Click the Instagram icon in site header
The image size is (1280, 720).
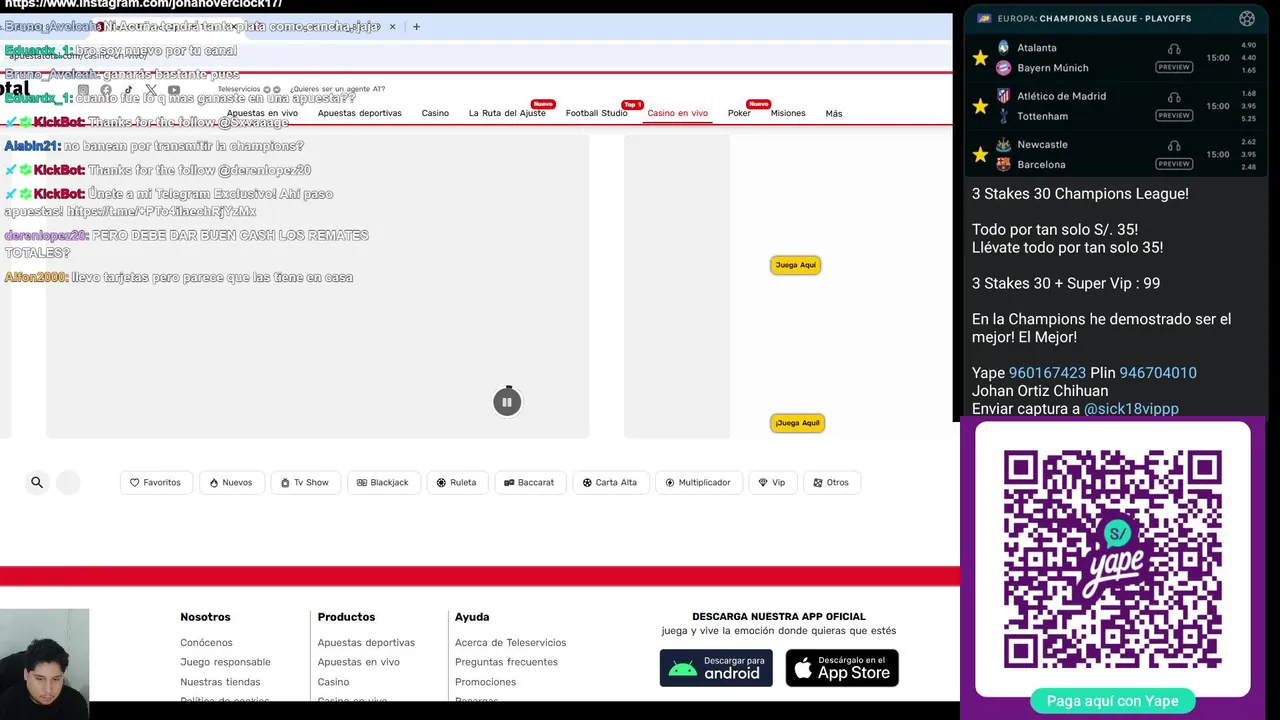pyautogui.click(x=83, y=90)
